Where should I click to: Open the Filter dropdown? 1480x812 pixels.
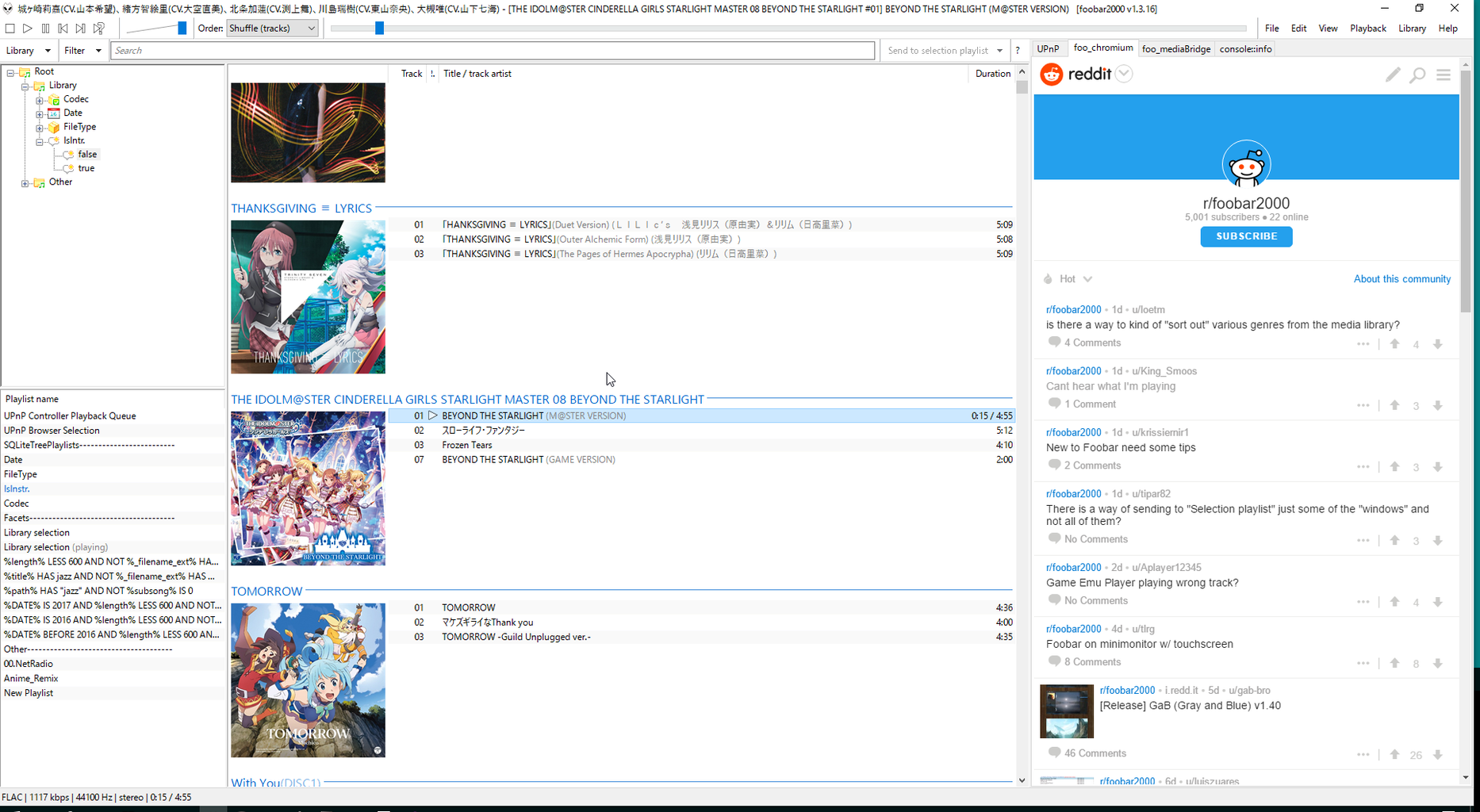[82, 51]
